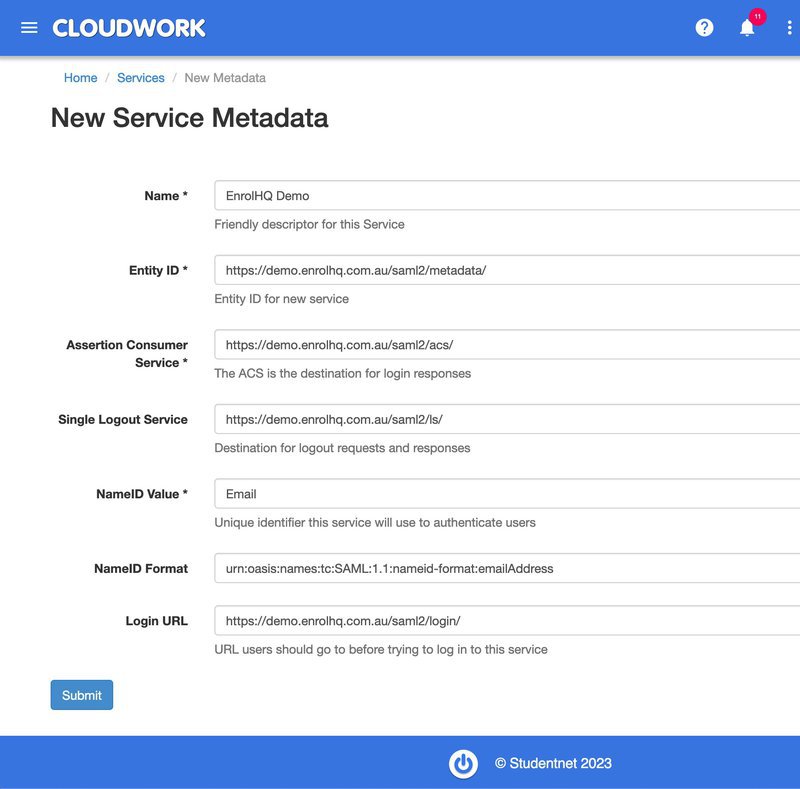The height and width of the screenshot is (789, 800).
Task: Open notifications via the bell icon
Action: click(x=744, y=29)
